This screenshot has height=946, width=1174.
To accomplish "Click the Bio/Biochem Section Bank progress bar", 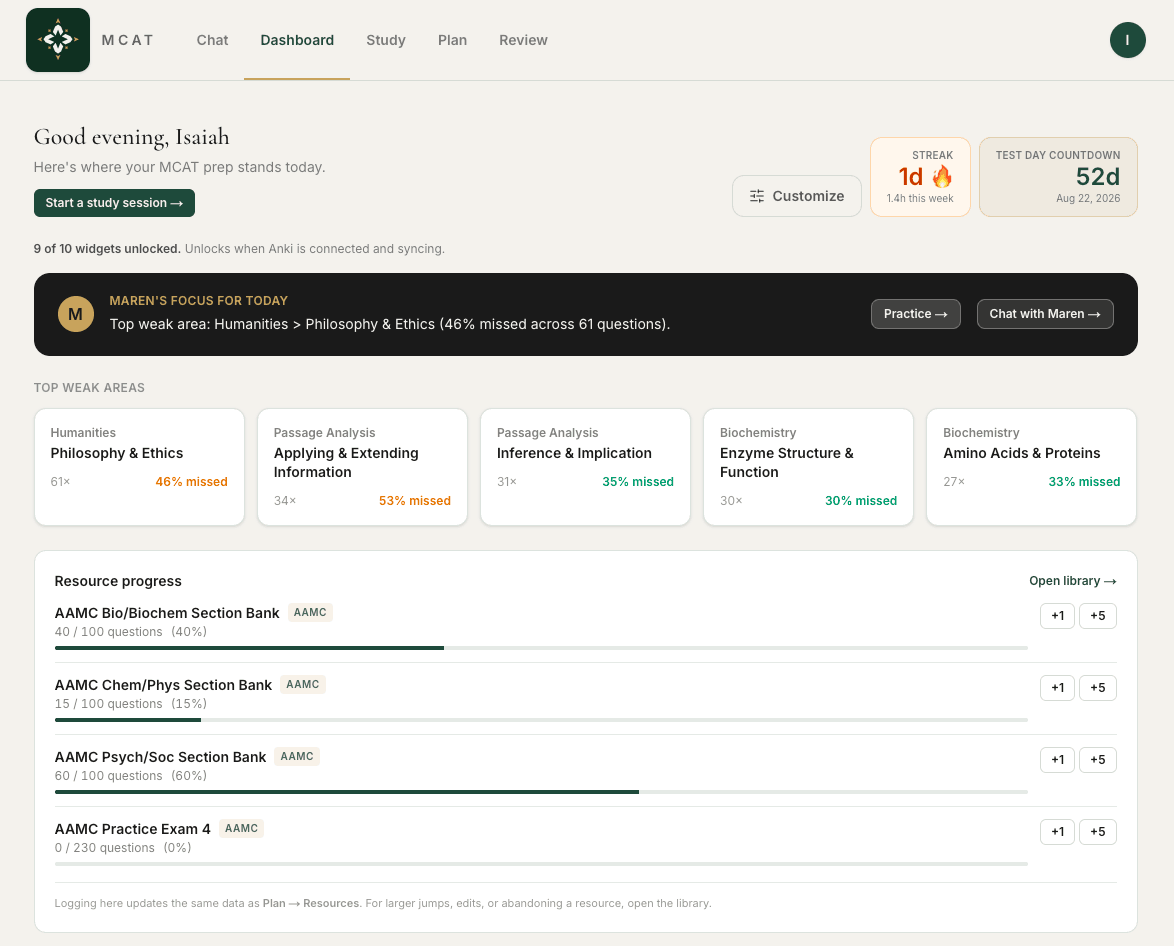I will click(x=541, y=648).
